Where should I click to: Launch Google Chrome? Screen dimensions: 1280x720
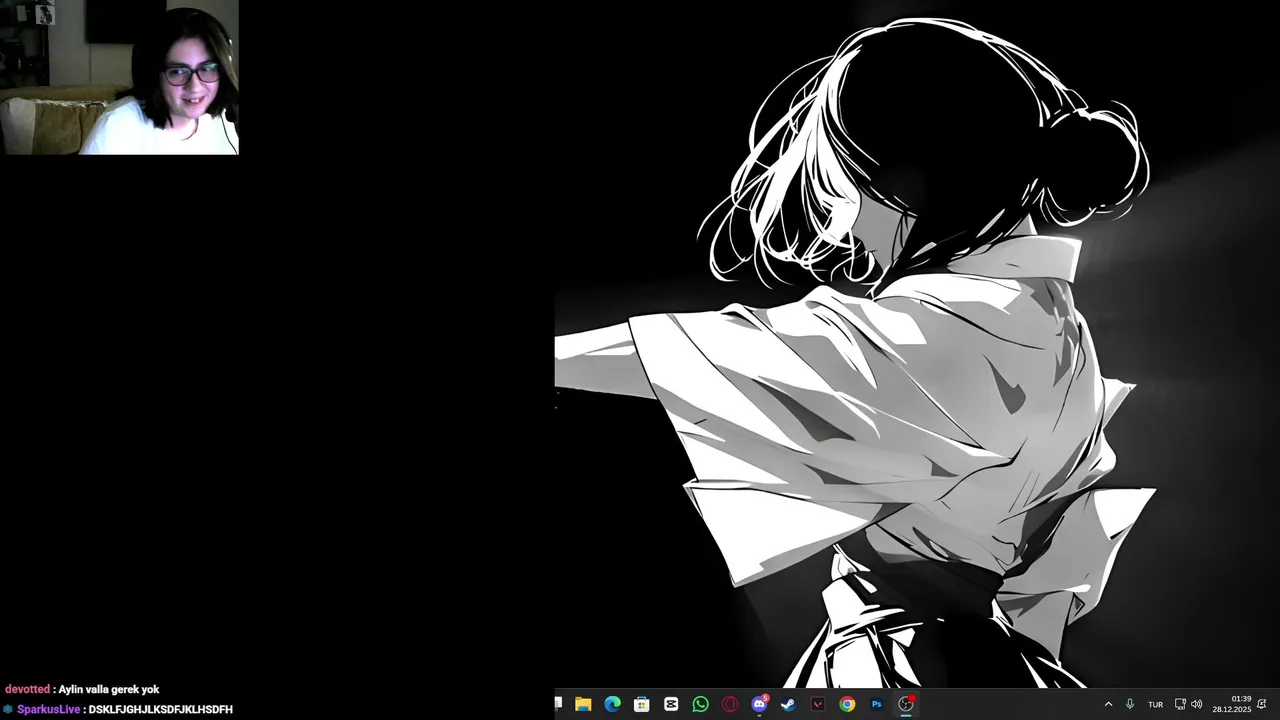[x=847, y=704]
